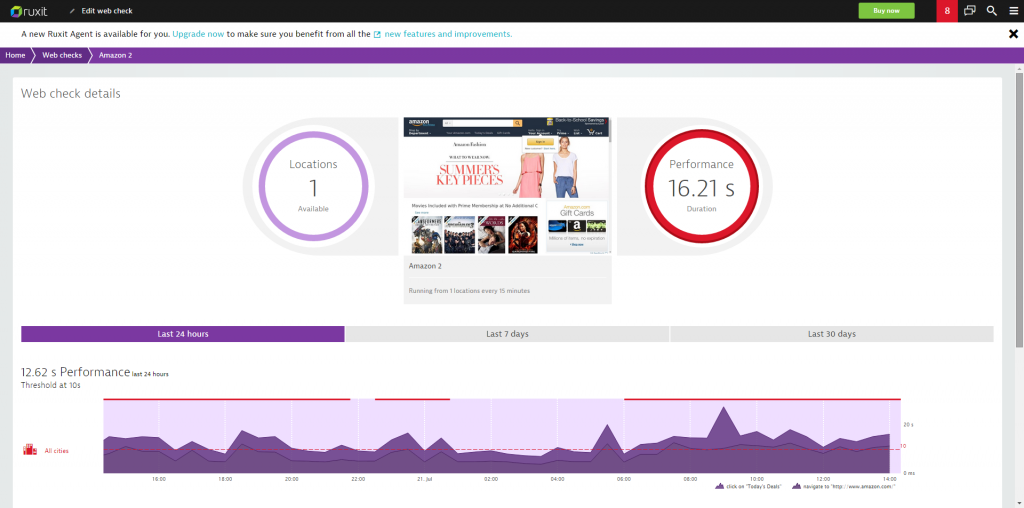This screenshot has width=1024, height=508.
Task: Switch to Last 7 days tab
Action: click(x=507, y=334)
